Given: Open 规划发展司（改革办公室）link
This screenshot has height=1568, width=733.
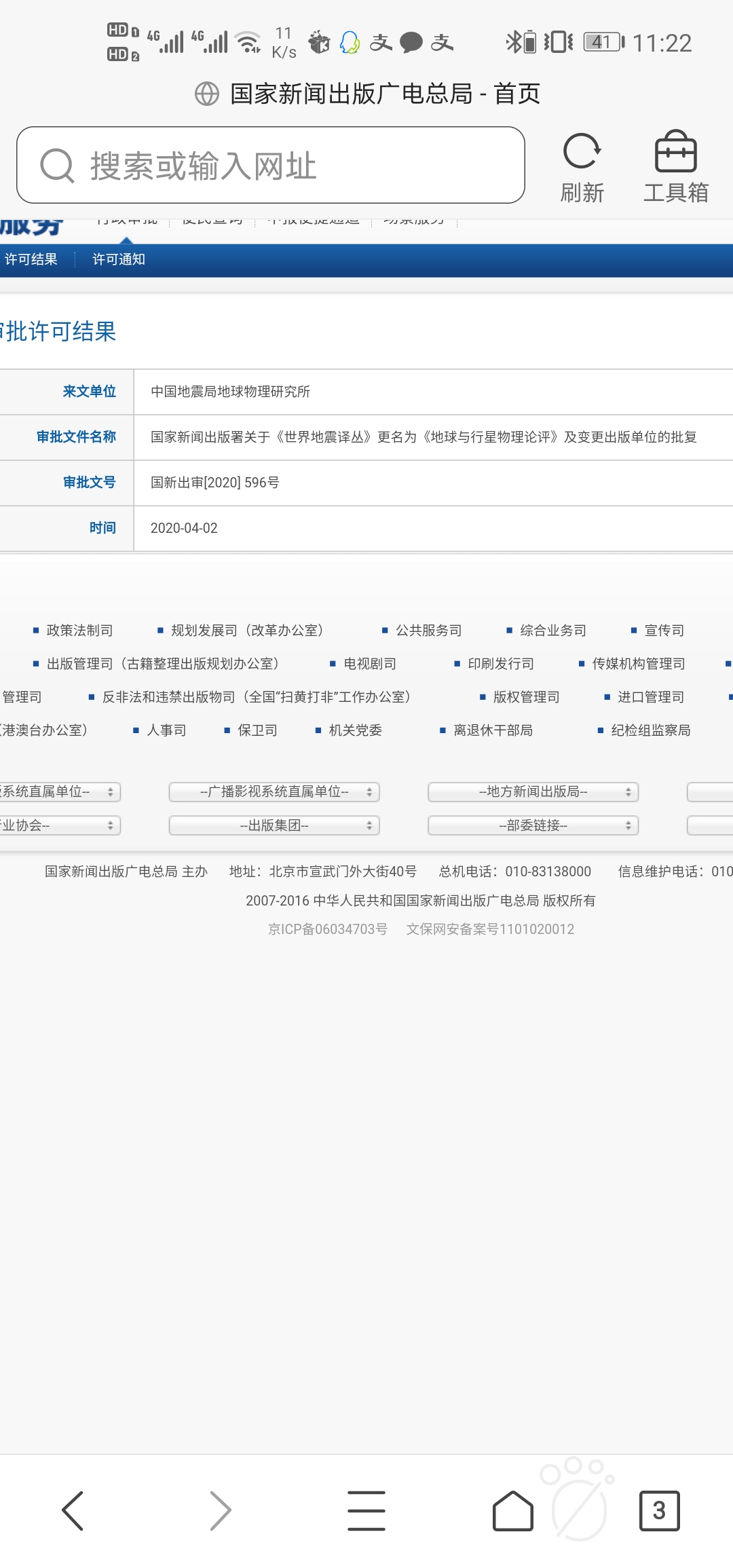Looking at the screenshot, I should tap(247, 631).
